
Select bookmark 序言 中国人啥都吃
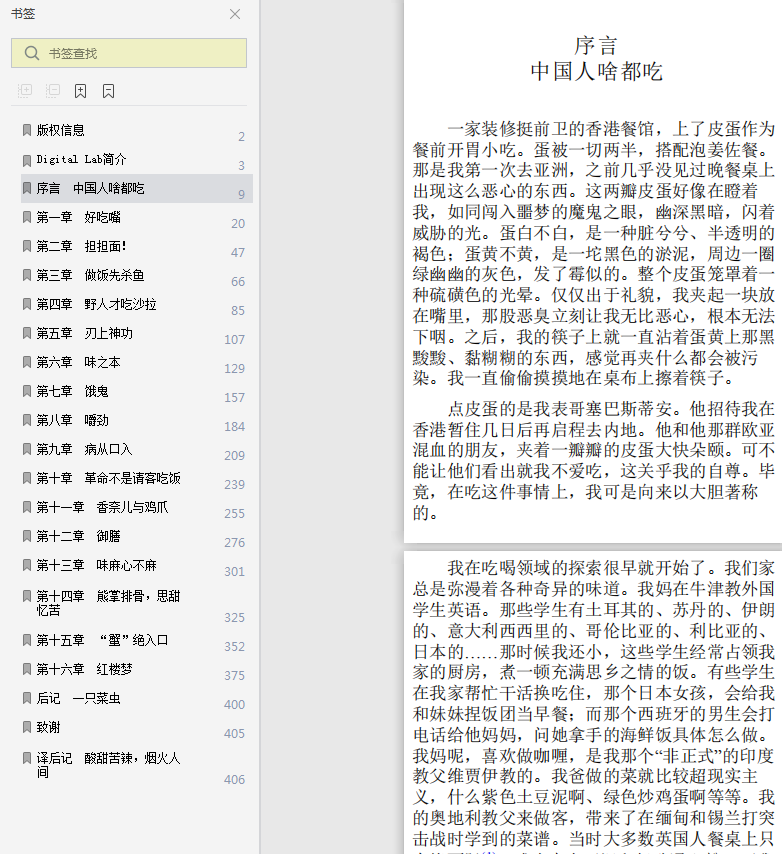click(x=137, y=188)
